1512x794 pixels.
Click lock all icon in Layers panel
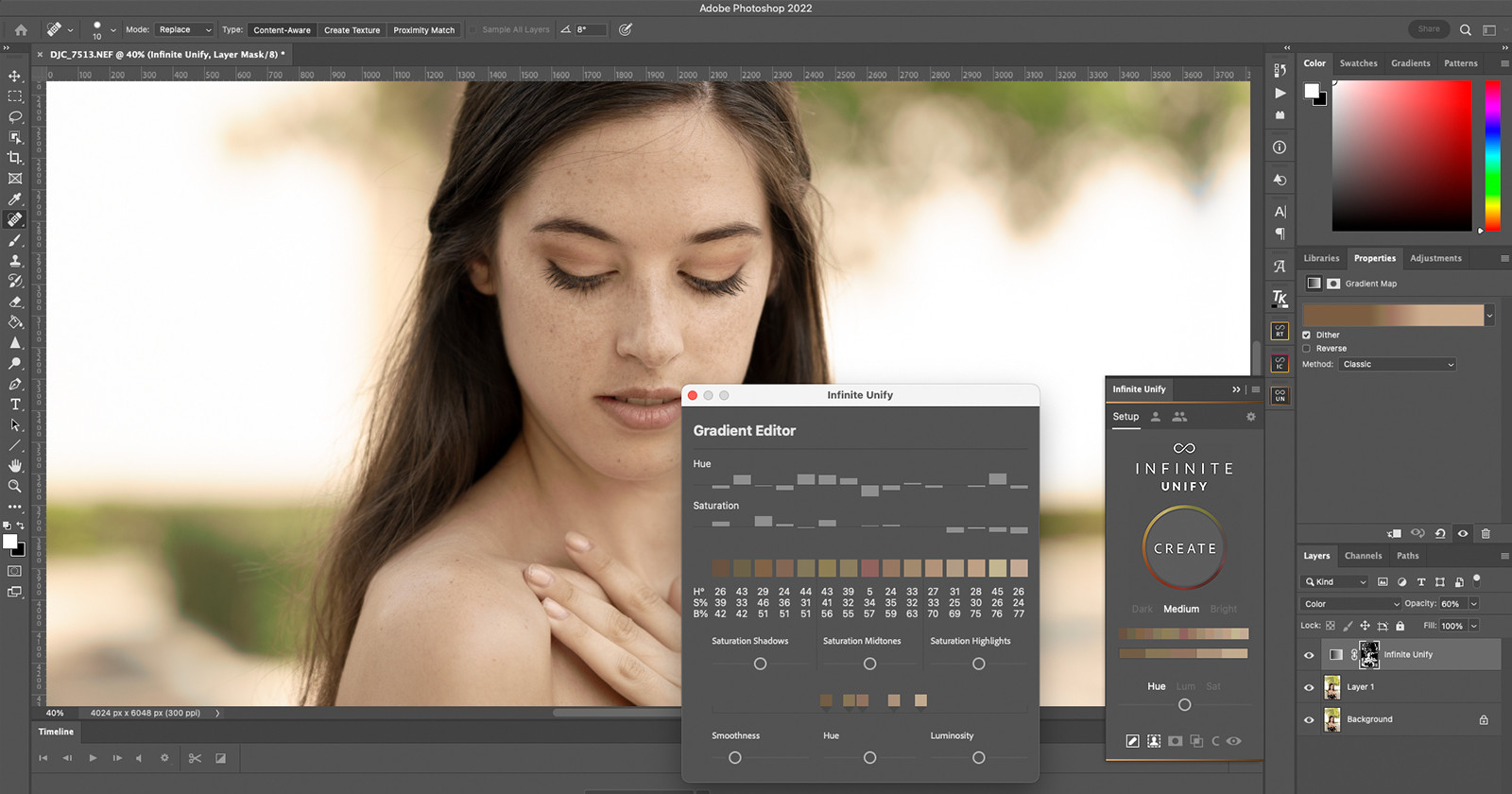(1400, 626)
